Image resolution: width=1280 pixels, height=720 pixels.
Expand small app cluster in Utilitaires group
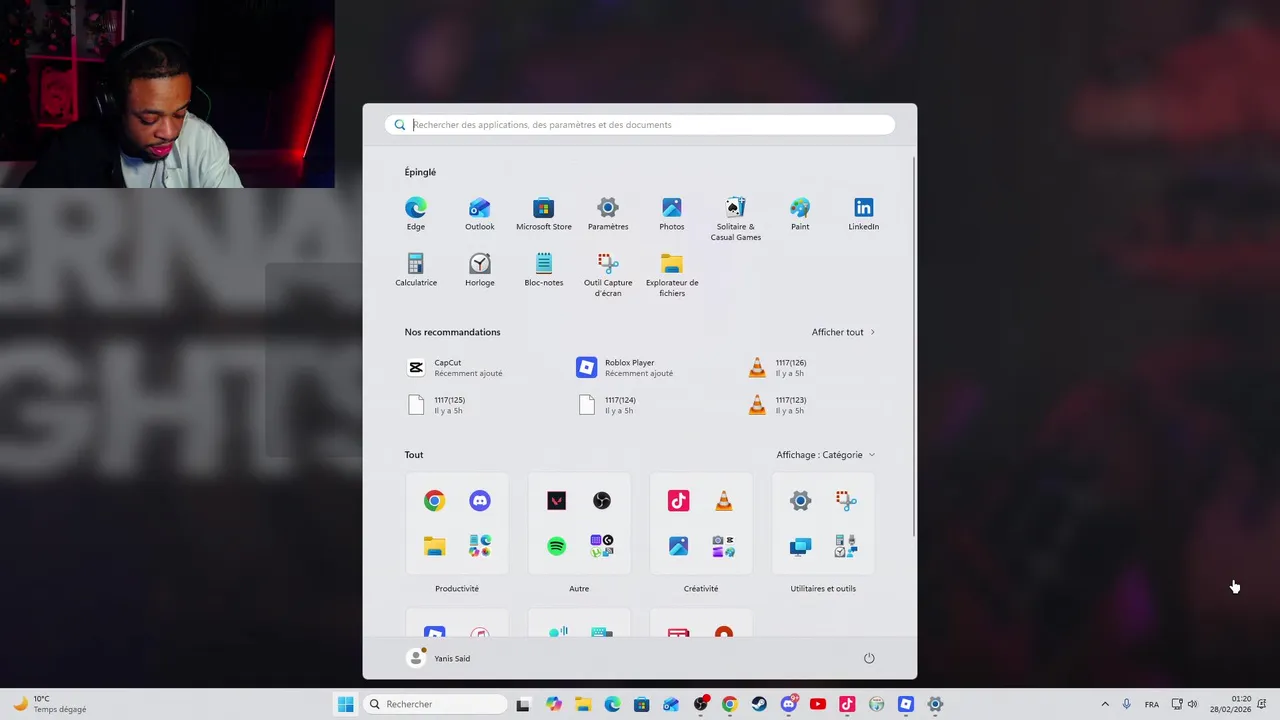846,546
